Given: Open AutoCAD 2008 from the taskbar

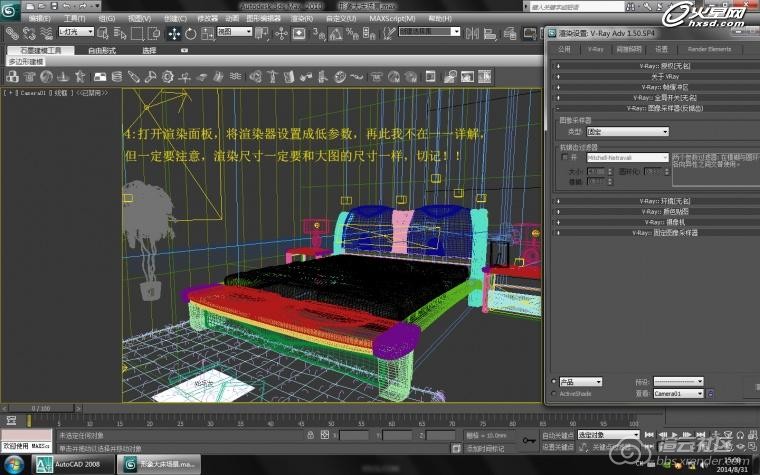Looking at the screenshot, I should pos(73,464).
